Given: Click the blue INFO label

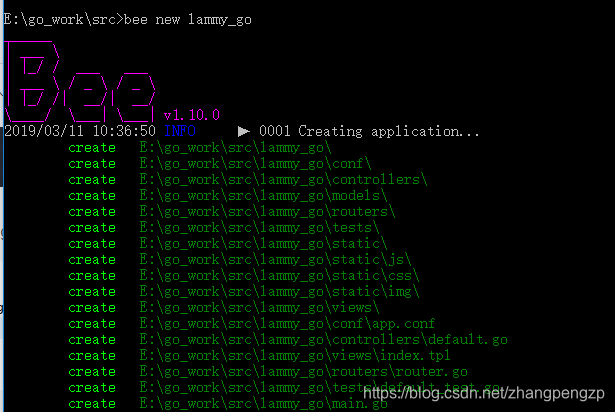Looking at the screenshot, I should tap(180, 131).
